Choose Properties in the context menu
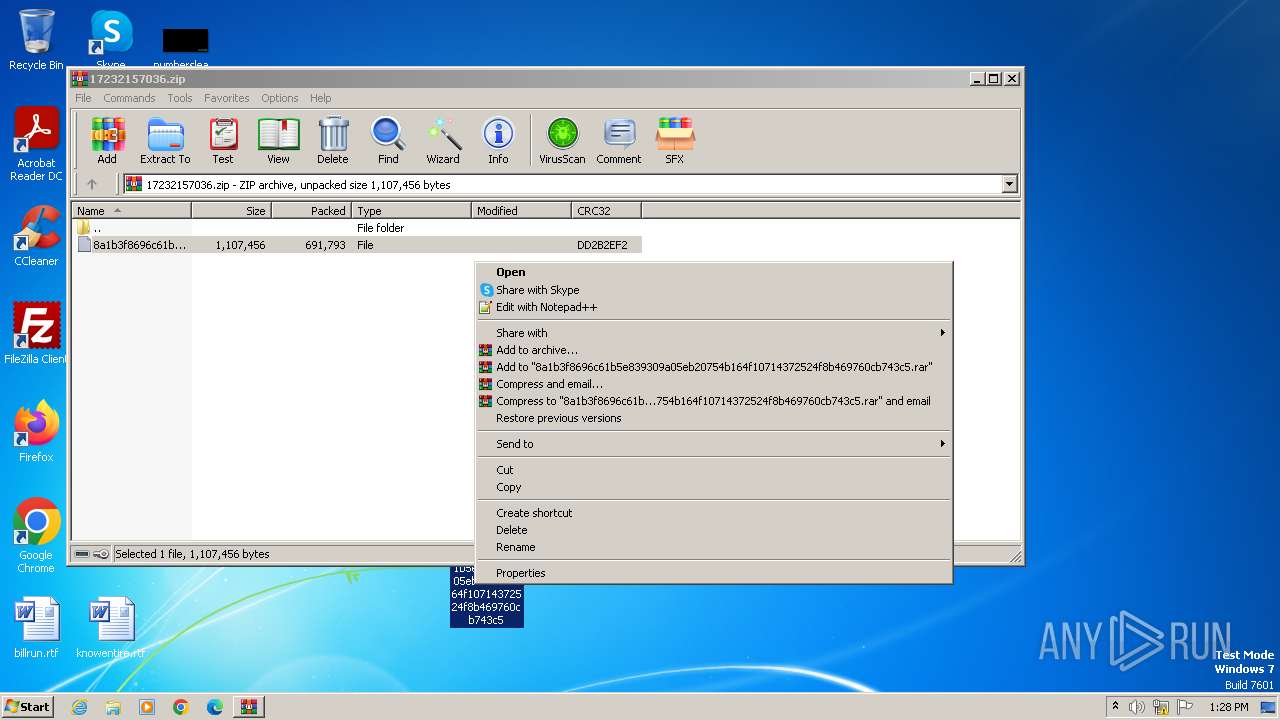The height and width of the screenshot is (720, 1280). click(x=714, y=573)
